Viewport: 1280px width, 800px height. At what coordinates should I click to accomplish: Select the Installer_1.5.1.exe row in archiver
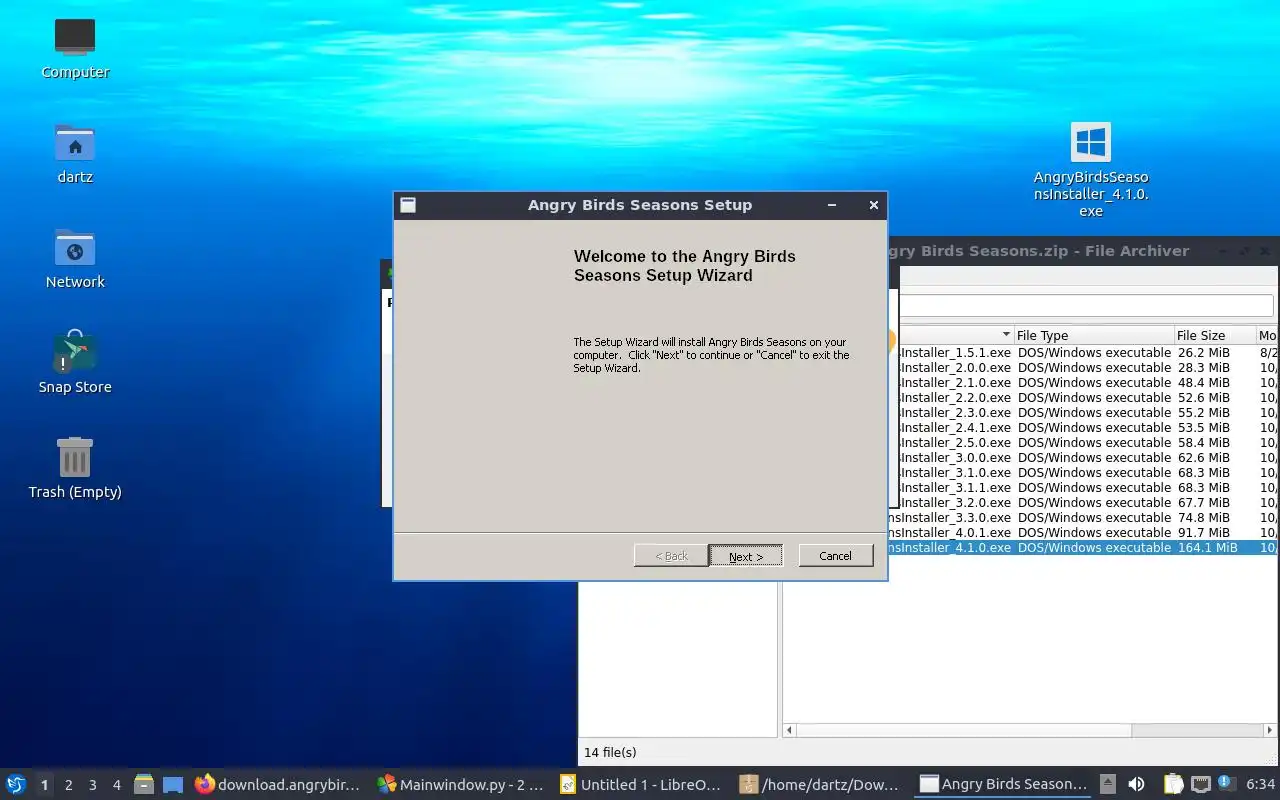1089,352
